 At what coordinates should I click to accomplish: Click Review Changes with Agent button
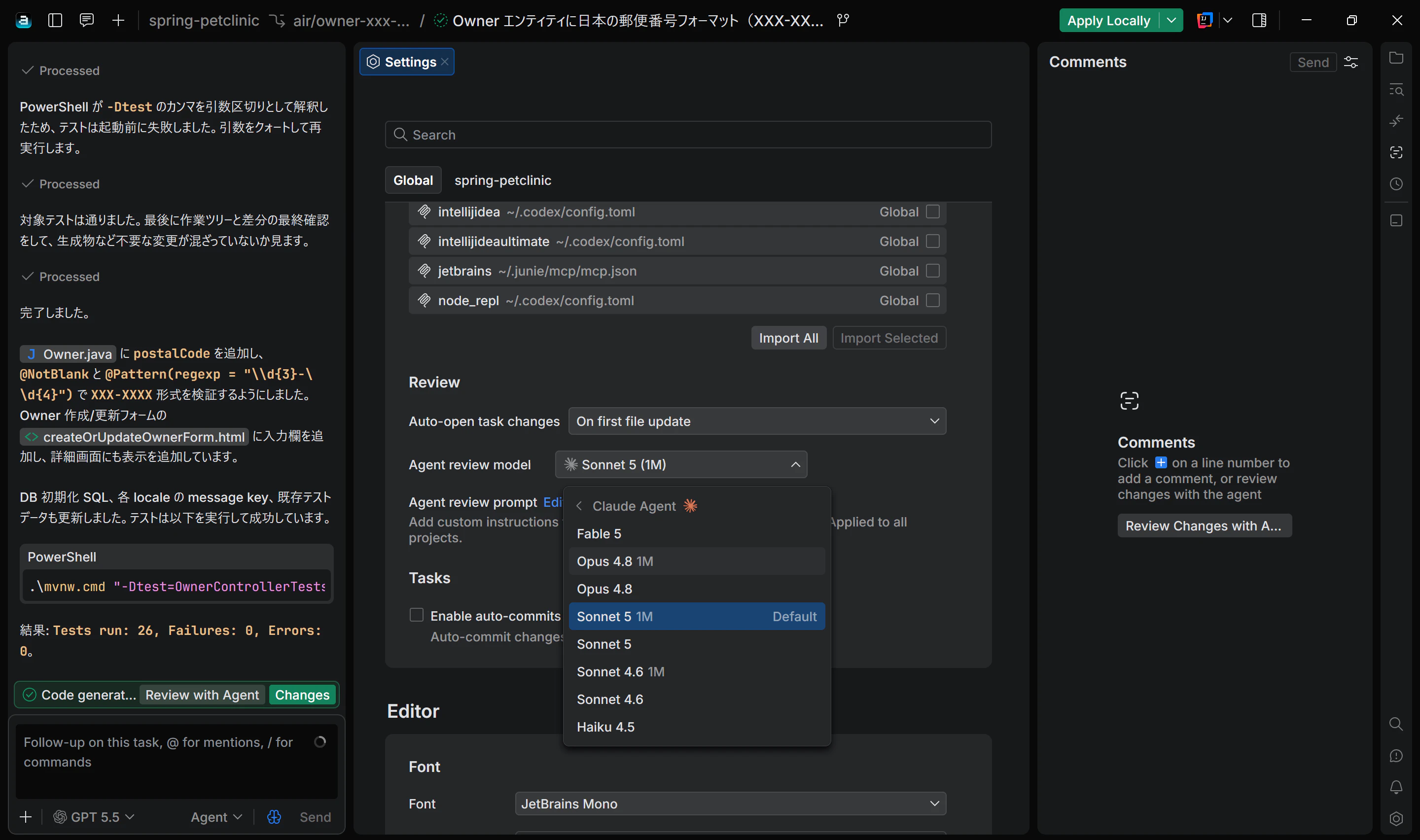click(x=1205, y=526)
